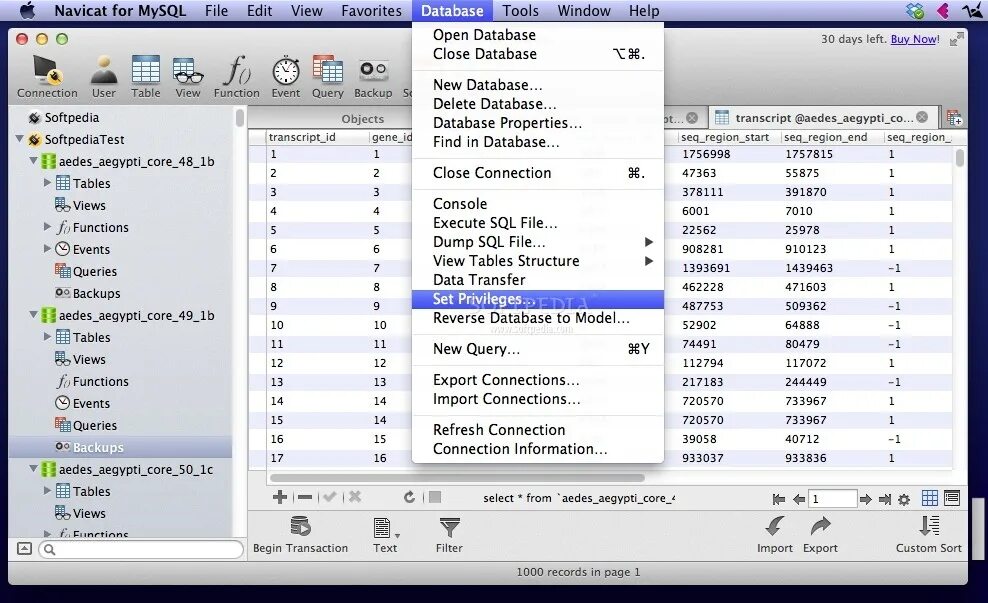Select Data Transfer menu item

click(537, 280)
